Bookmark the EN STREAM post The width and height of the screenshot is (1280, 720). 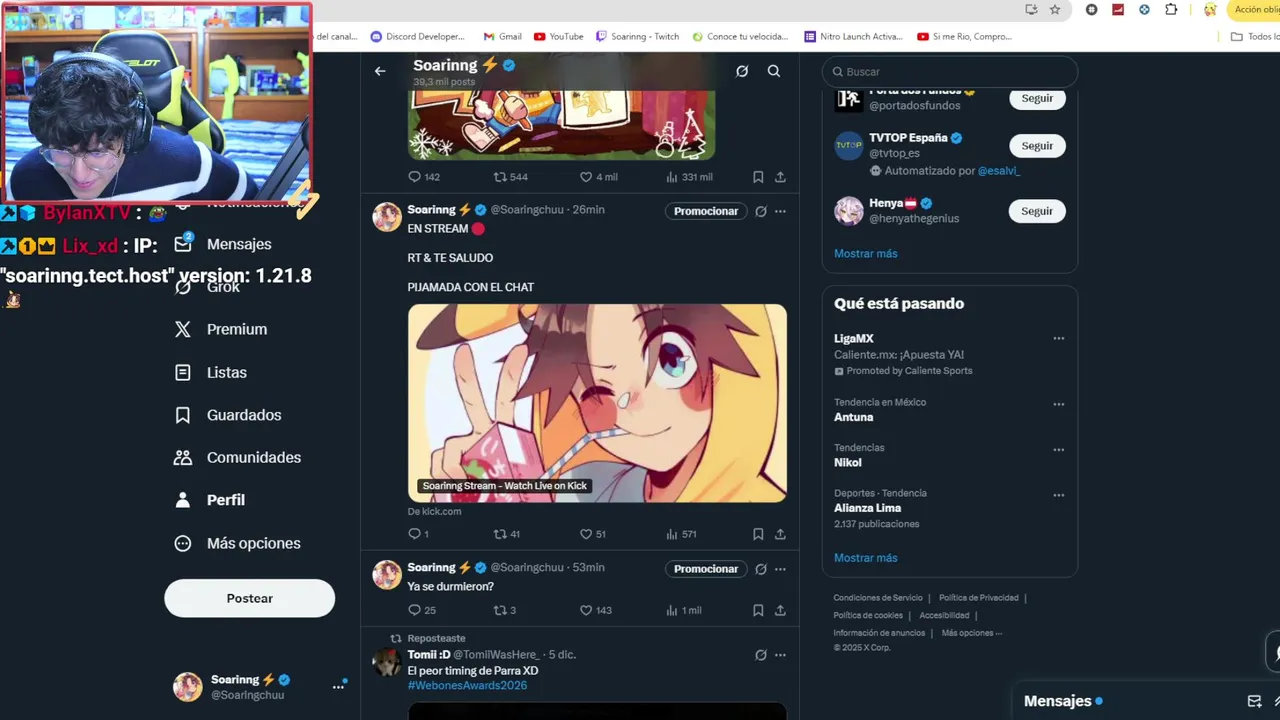coord(758,534)
